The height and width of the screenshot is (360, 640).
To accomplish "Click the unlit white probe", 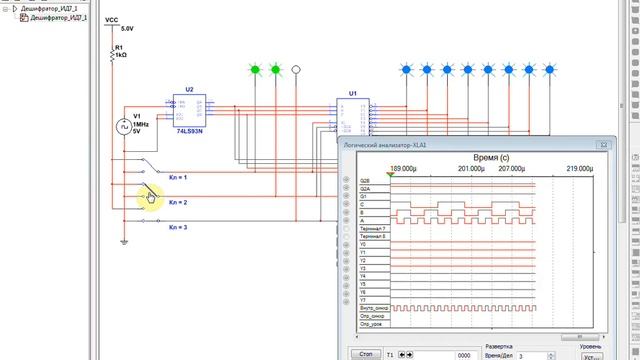I will (x=296, y=70).
